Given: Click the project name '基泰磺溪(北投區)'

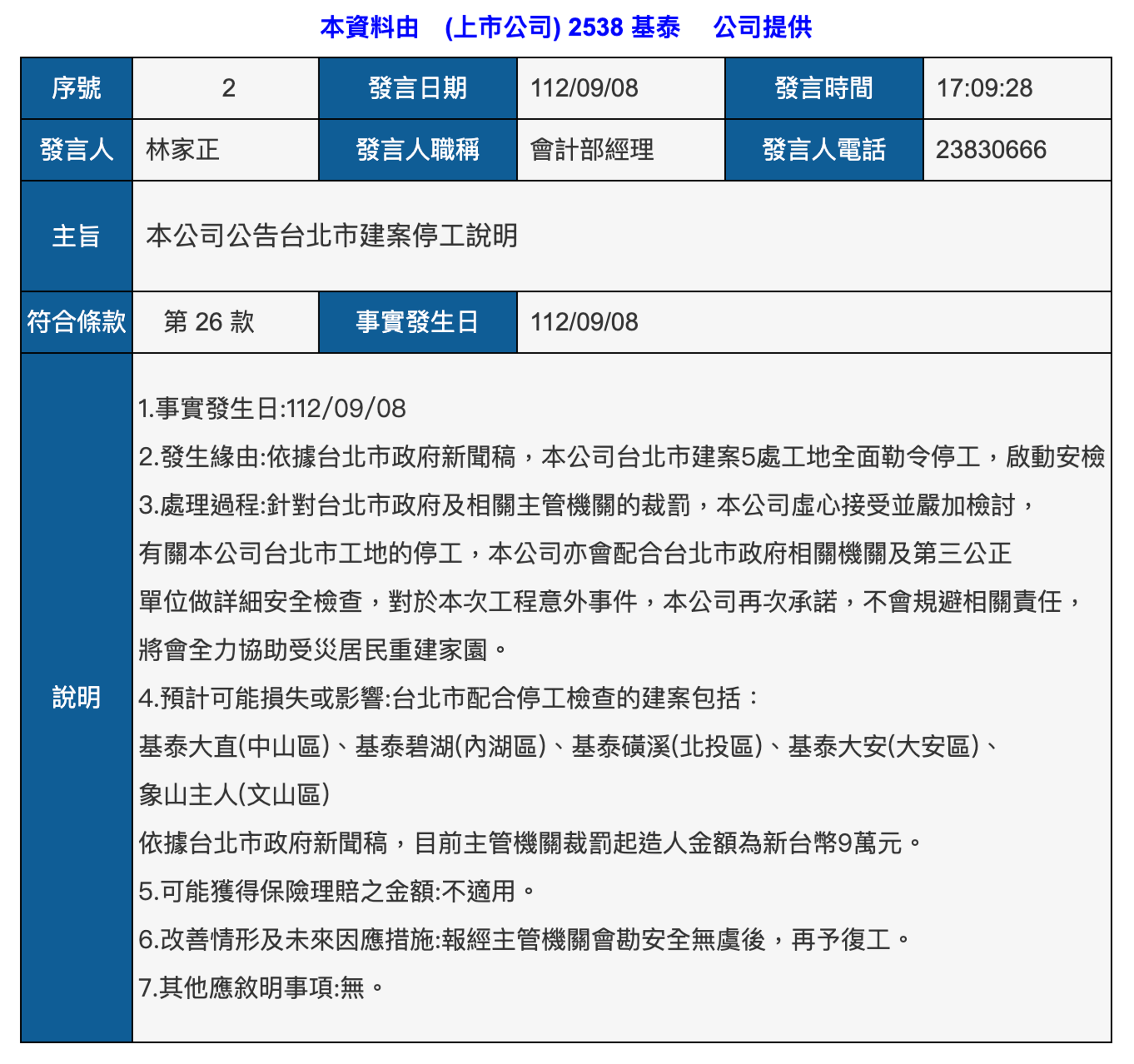Looking at the screenshot, I should [x=667, y=746].
